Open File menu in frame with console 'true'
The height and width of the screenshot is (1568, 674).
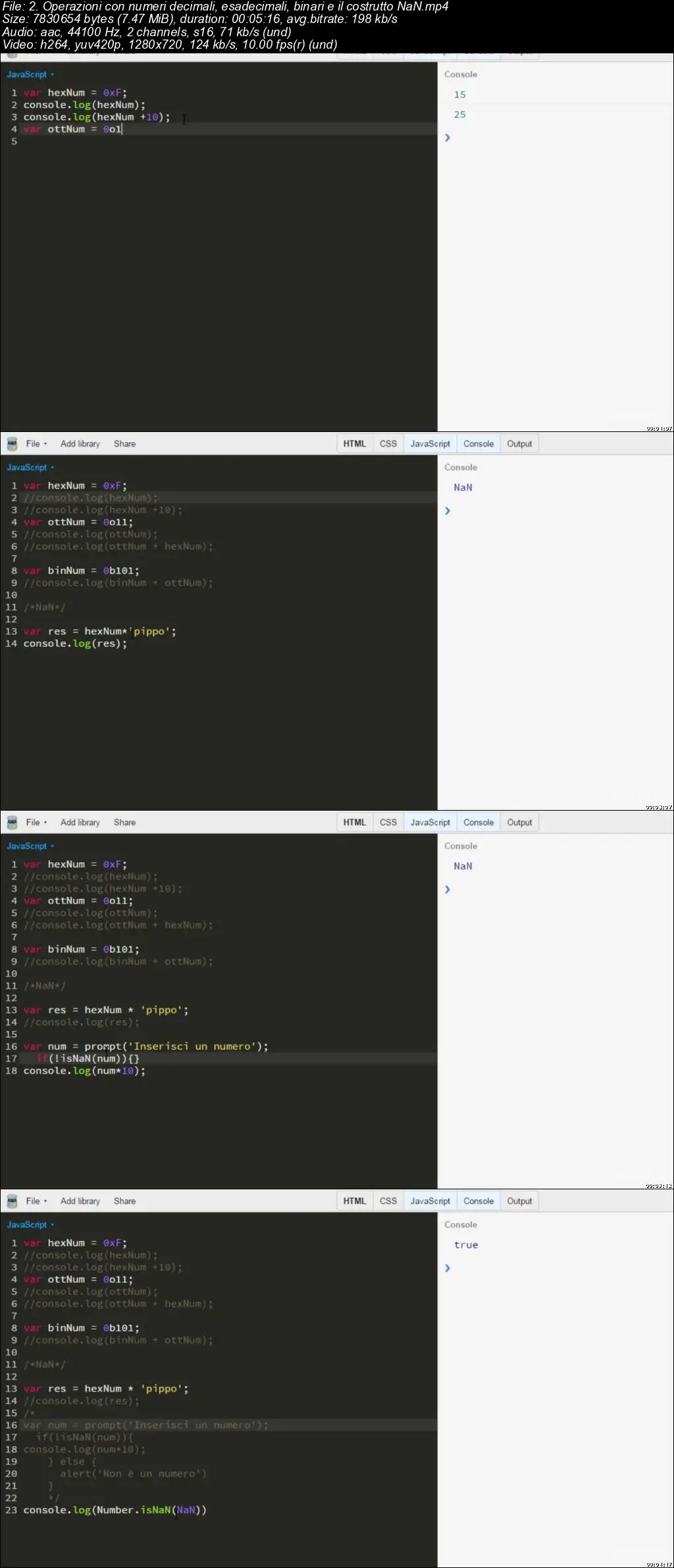36,1201
